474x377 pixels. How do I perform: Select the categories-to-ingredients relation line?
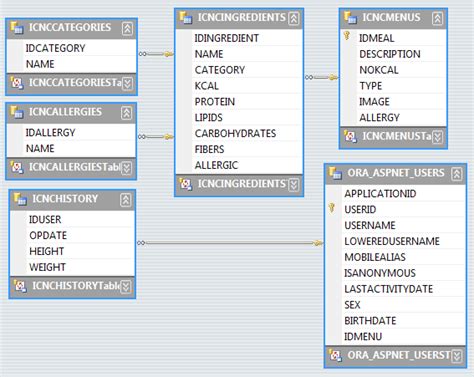[156, 54]
